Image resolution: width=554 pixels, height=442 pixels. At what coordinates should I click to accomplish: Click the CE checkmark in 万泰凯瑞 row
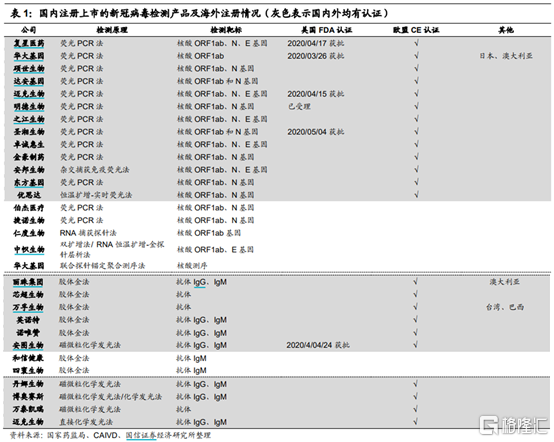tap(416, 409)
